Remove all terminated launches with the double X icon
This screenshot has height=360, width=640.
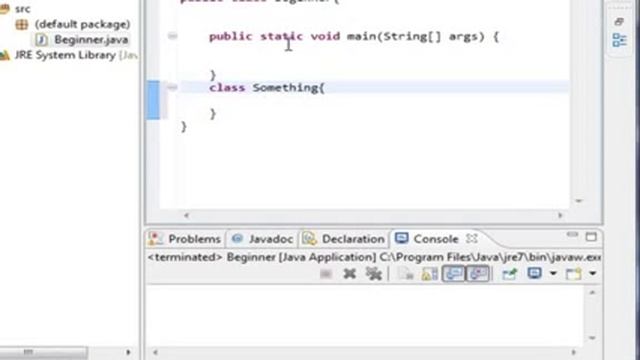click(373, 274)
